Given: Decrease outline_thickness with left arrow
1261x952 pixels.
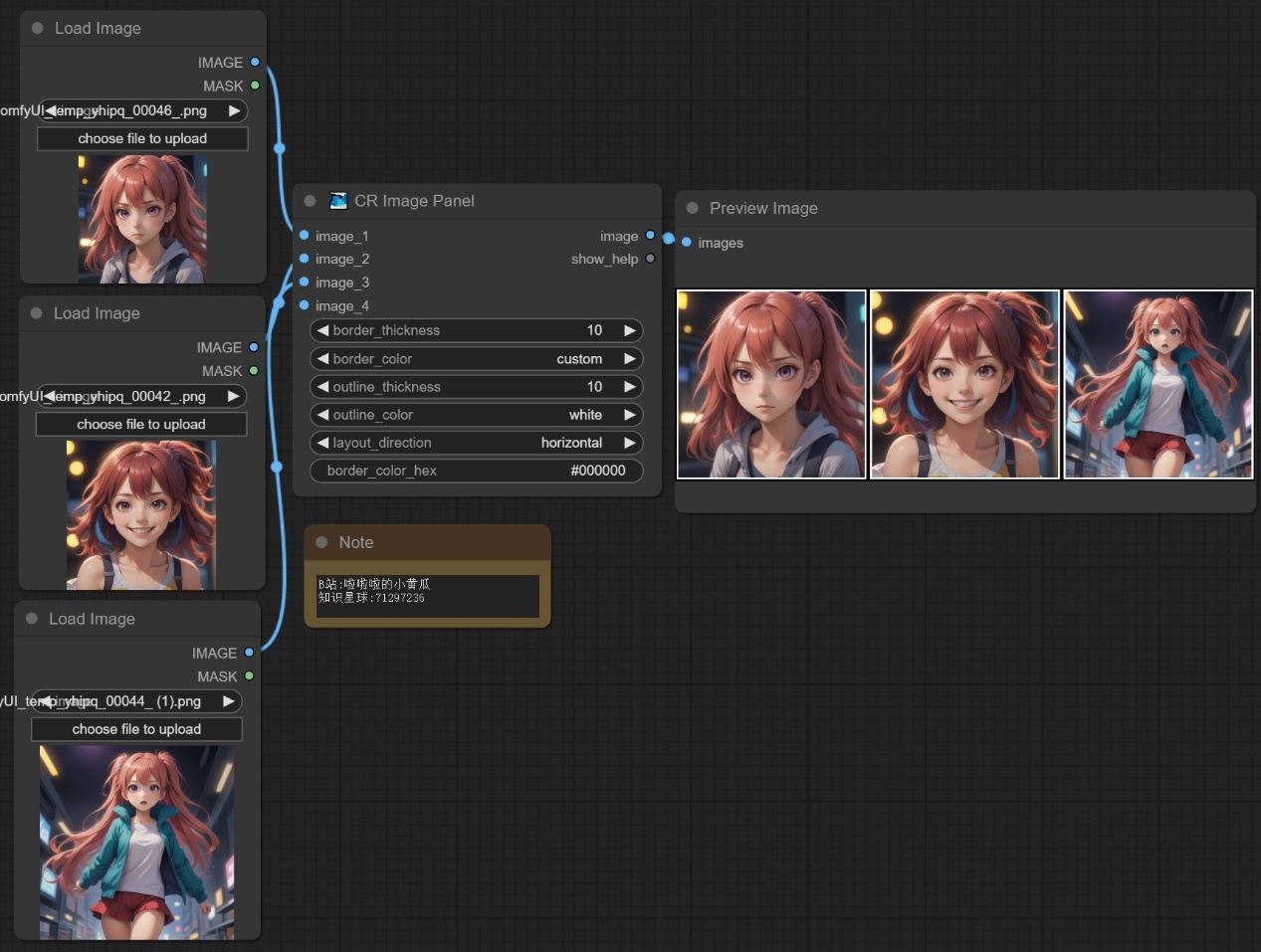Looking at the screenshot, I should (x=322, y=387).
